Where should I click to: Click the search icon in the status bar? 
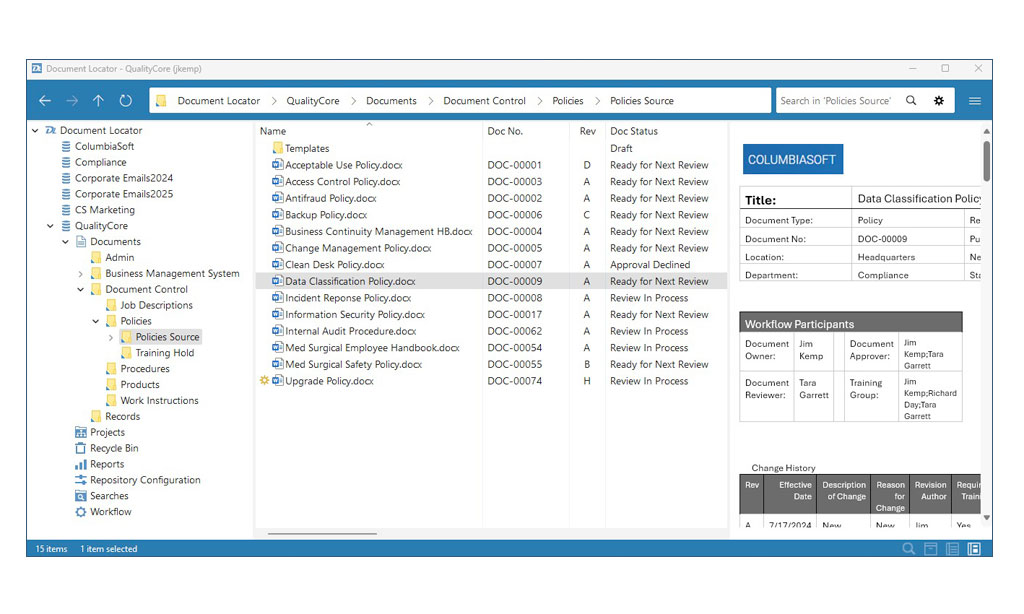tap(908, 549)
